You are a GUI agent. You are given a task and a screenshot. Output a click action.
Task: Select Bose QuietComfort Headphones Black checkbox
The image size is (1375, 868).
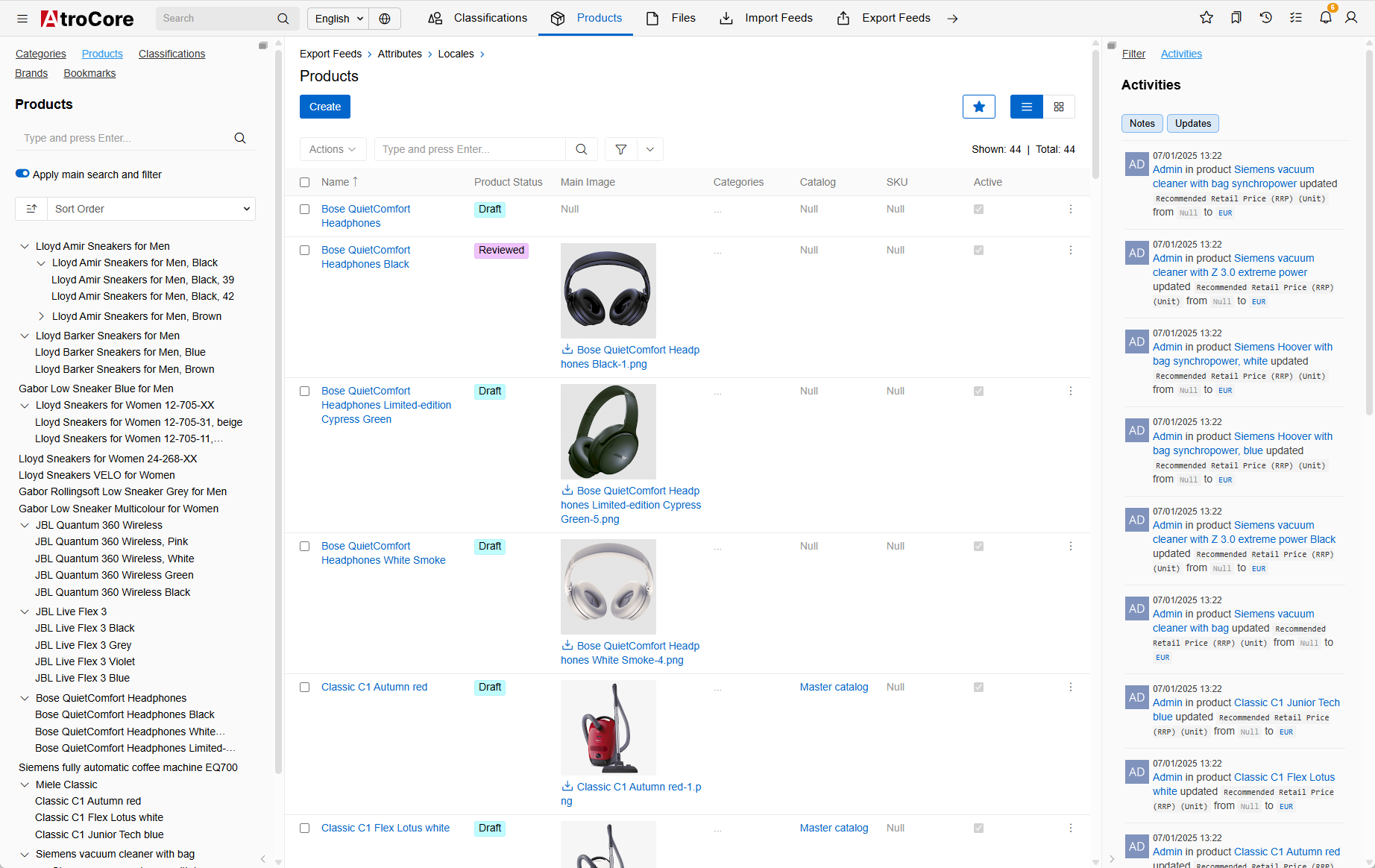pyautogui.click(x=304, y=251)
